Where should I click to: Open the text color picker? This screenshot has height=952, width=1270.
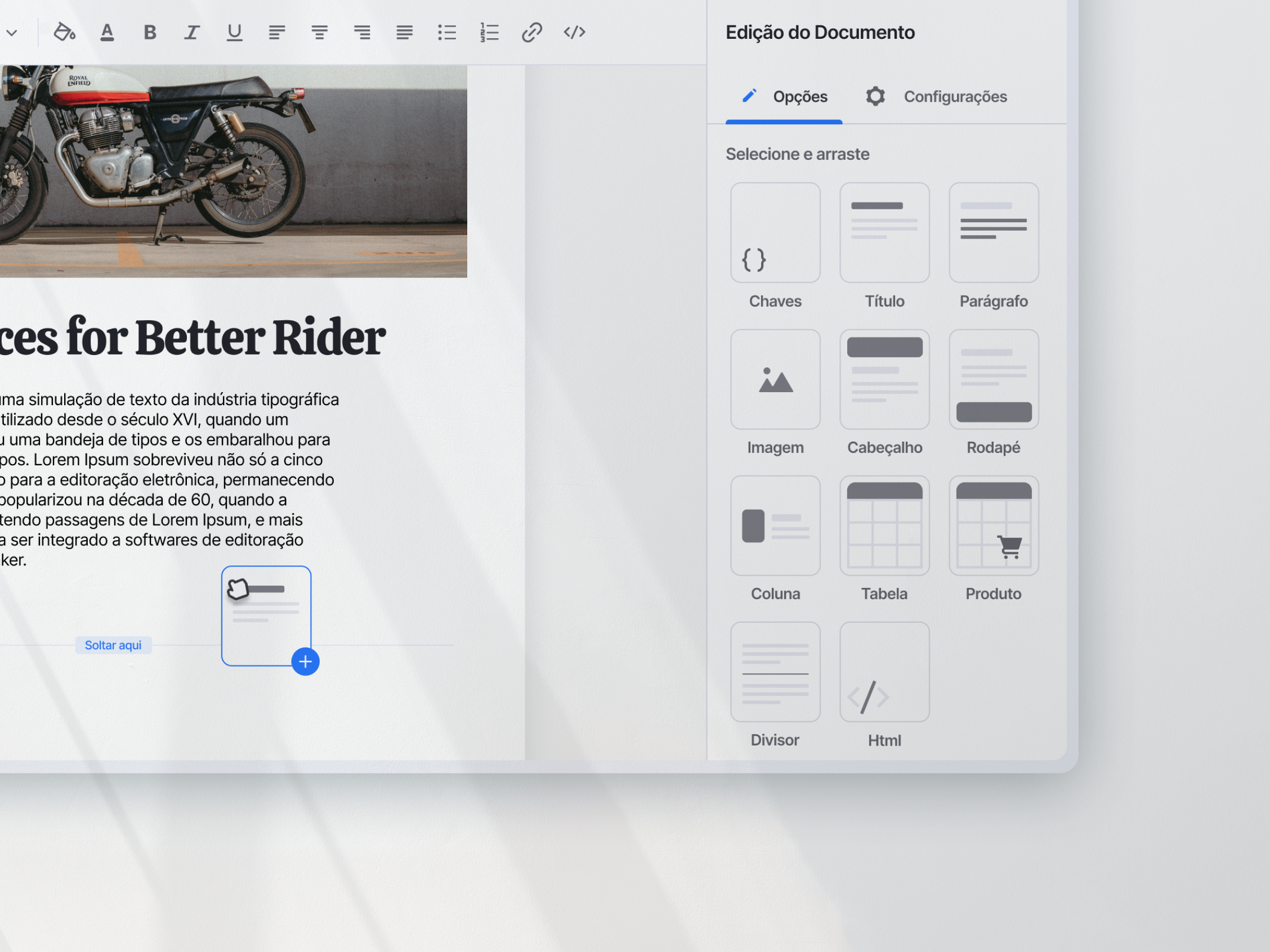[107, 32]
